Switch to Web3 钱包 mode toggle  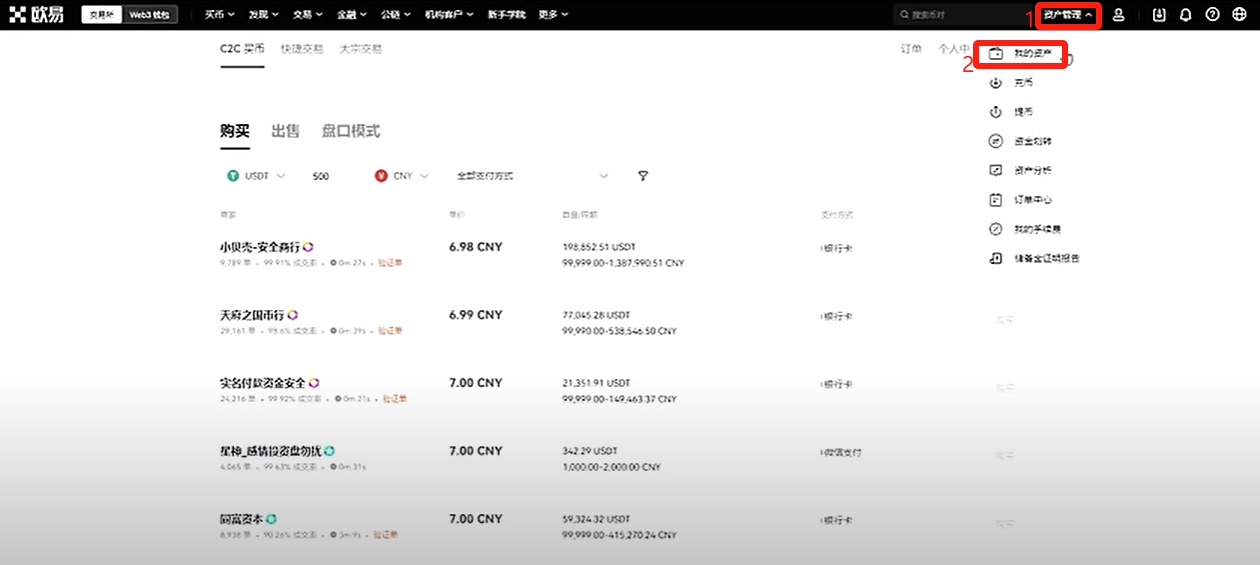[149, 15]
